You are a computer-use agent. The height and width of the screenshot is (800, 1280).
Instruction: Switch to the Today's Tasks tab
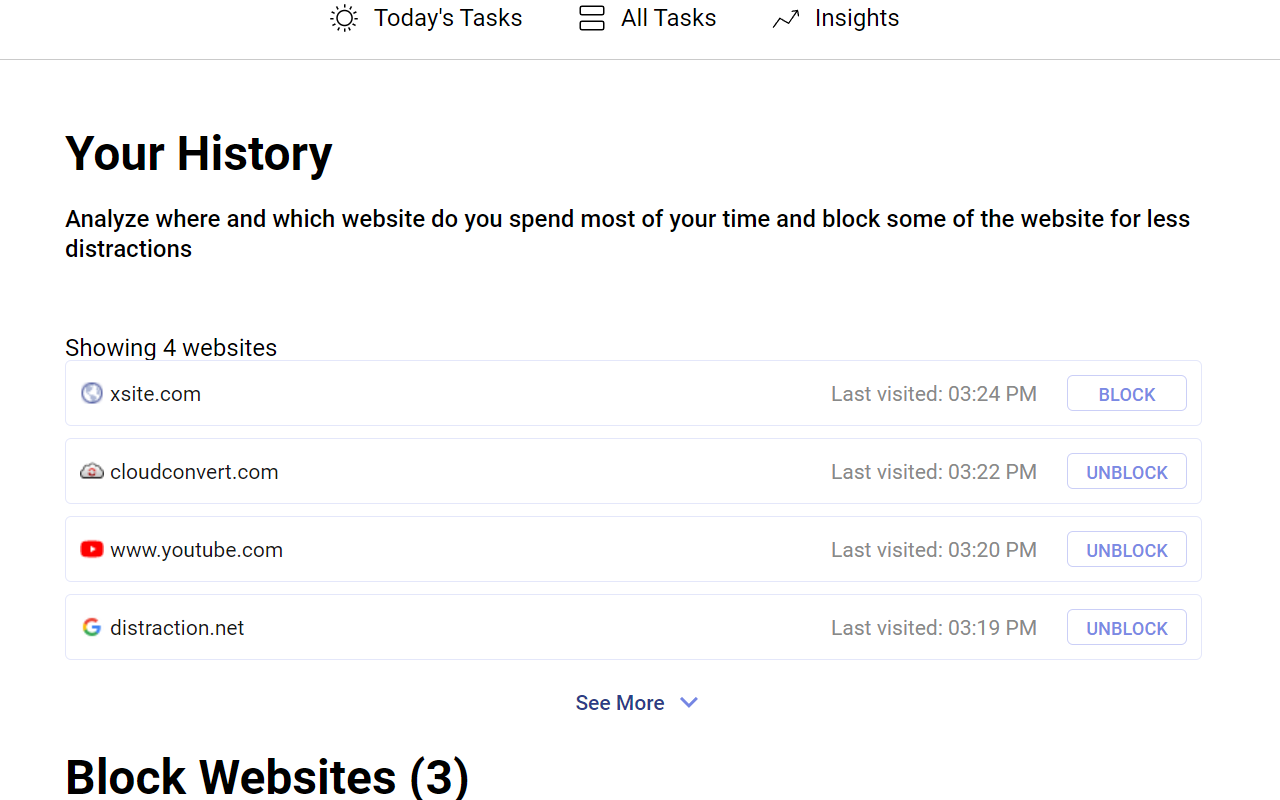(447, 18)
